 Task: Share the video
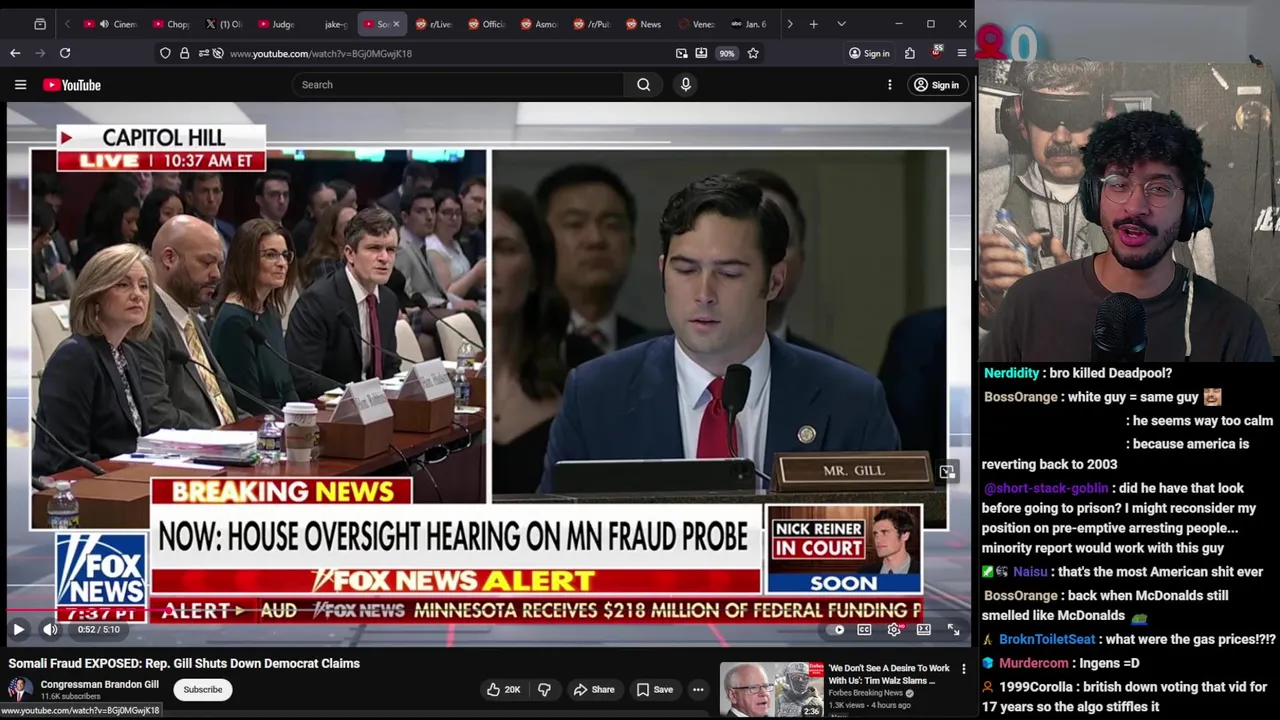pyautogui.click(x=593, y=689)
